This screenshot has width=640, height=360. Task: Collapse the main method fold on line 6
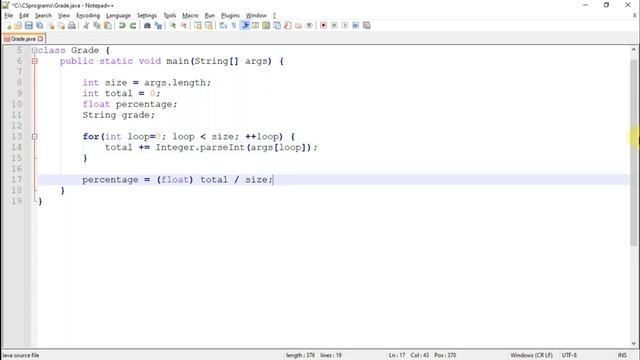[35, 61]
